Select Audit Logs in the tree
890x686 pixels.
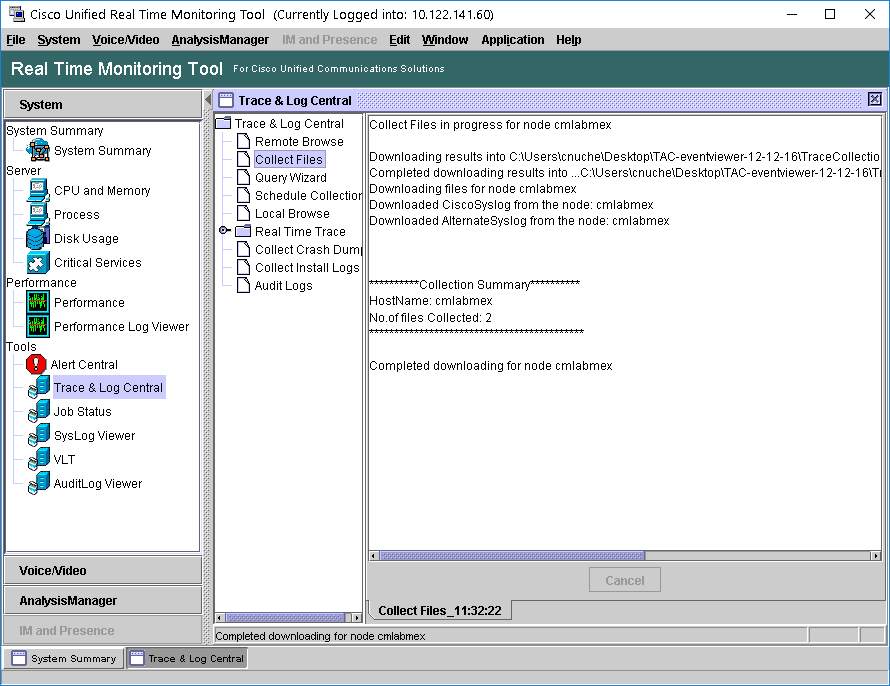click(283, 285)
